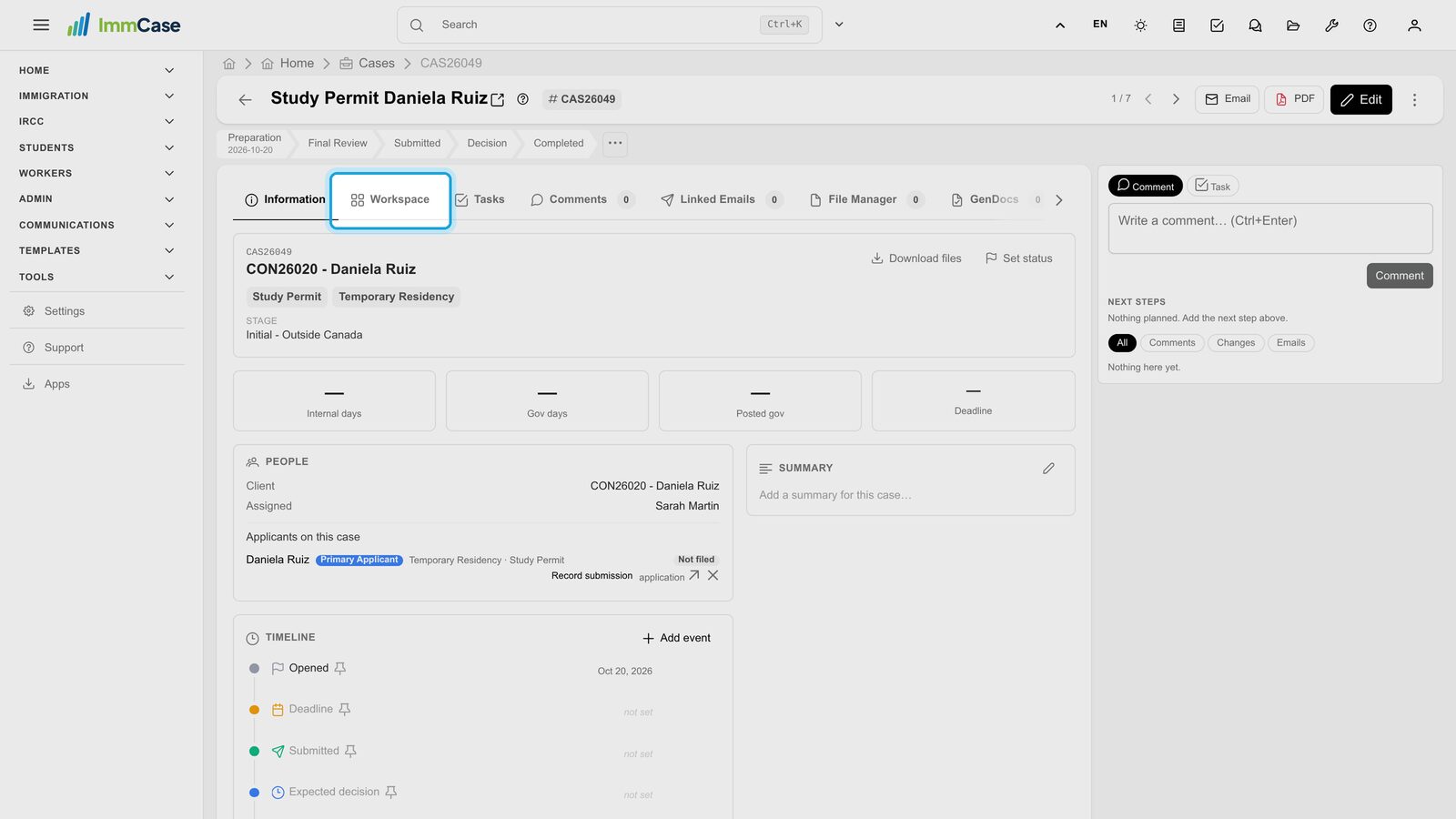Open the dropdown arrow beside the search bar

tap(839, 25)
